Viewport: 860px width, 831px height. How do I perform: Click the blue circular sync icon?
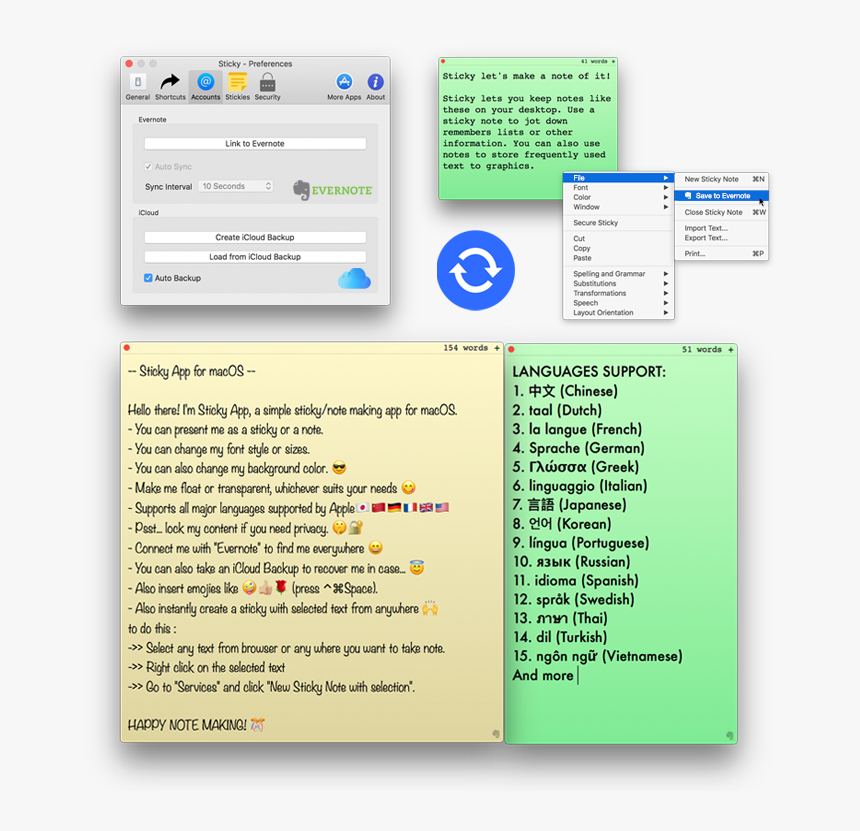click(475, 269)
